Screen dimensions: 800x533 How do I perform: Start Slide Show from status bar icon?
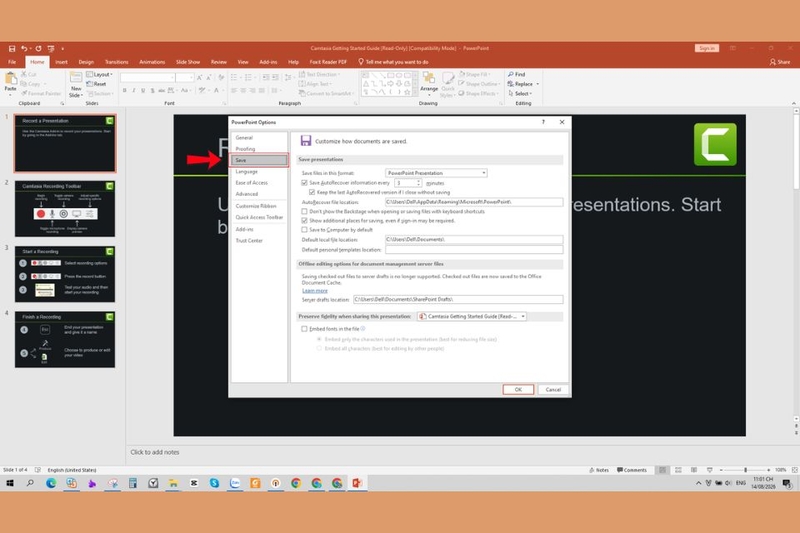pyautogui.click(x=710, y=470)
